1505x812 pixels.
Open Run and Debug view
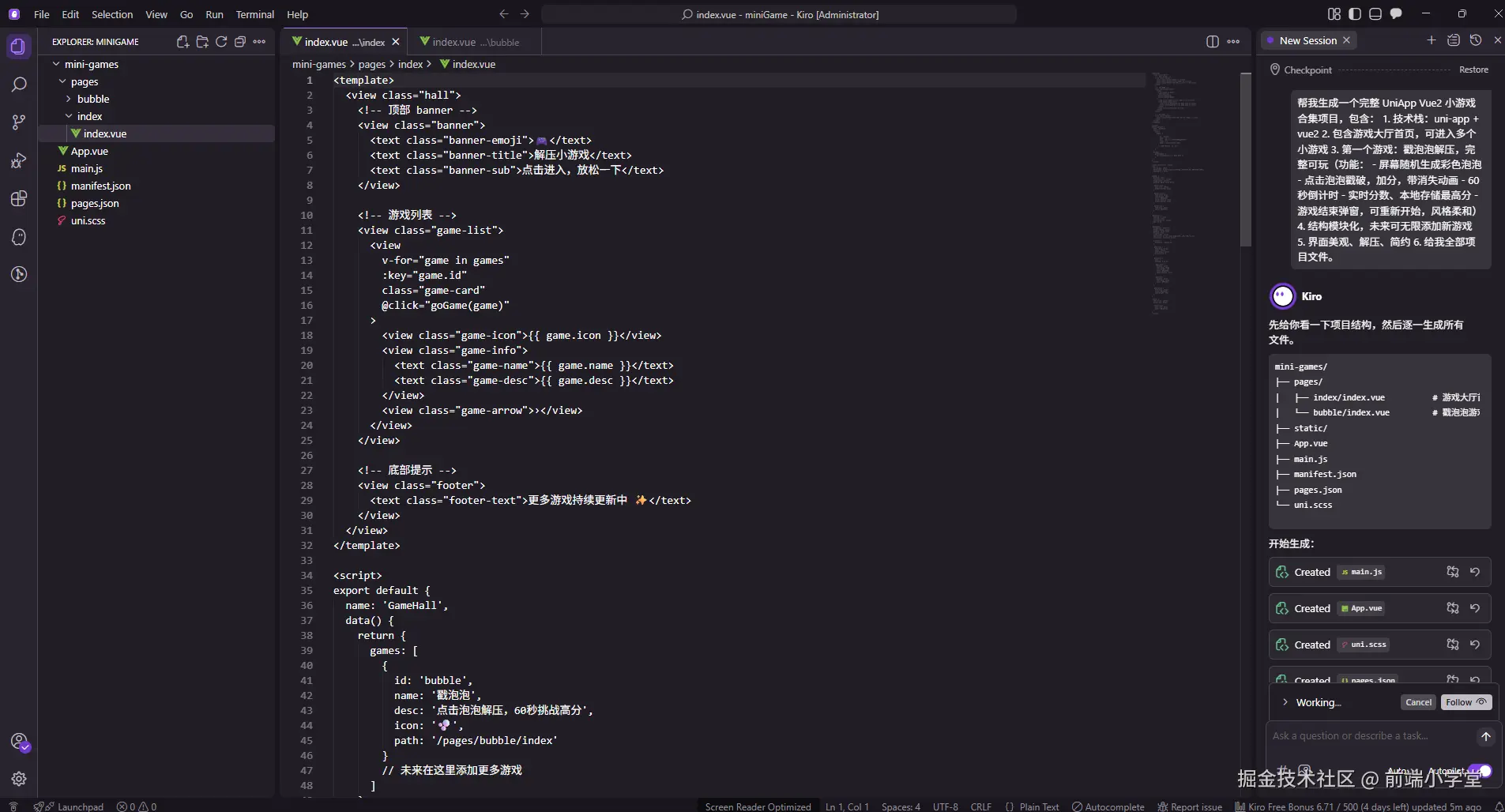tap(19, 161)
